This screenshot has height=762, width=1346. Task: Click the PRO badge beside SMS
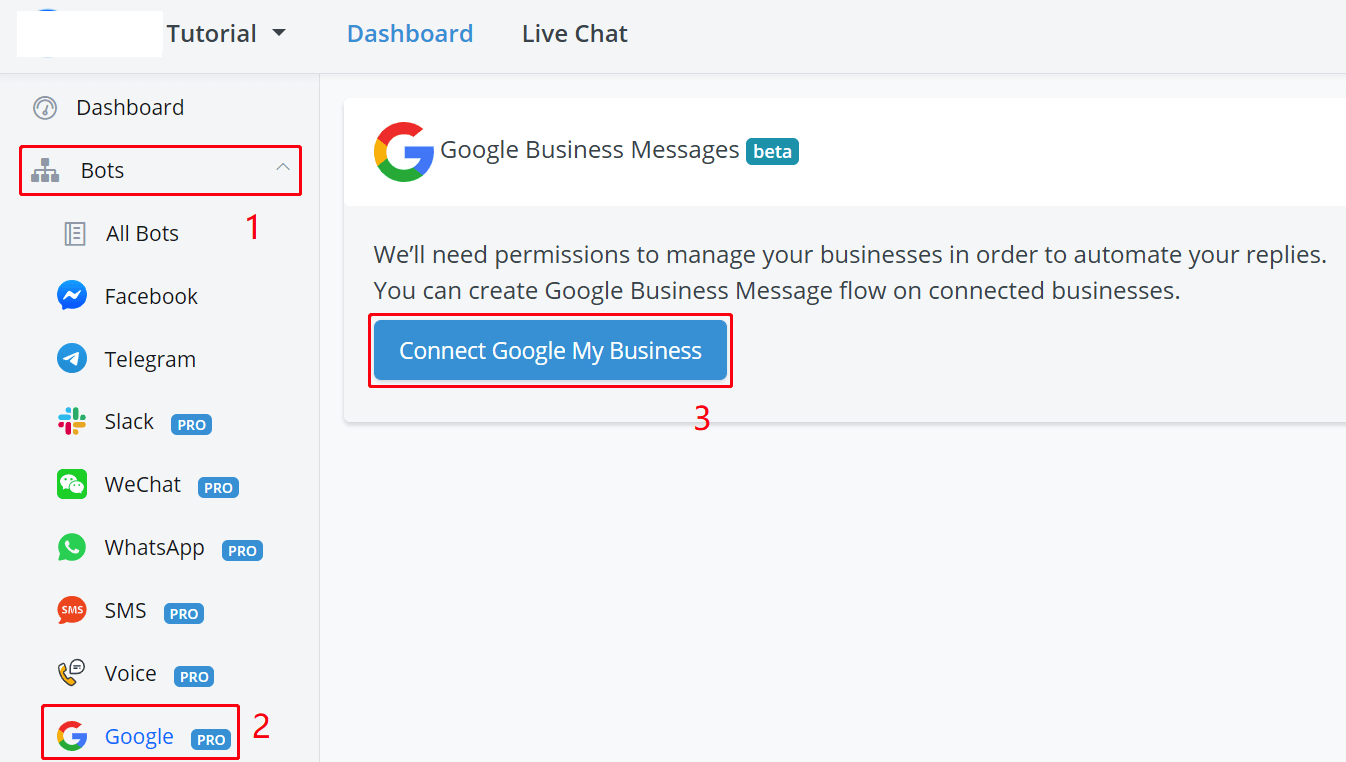pyautogui.click(x=184, y=613)
